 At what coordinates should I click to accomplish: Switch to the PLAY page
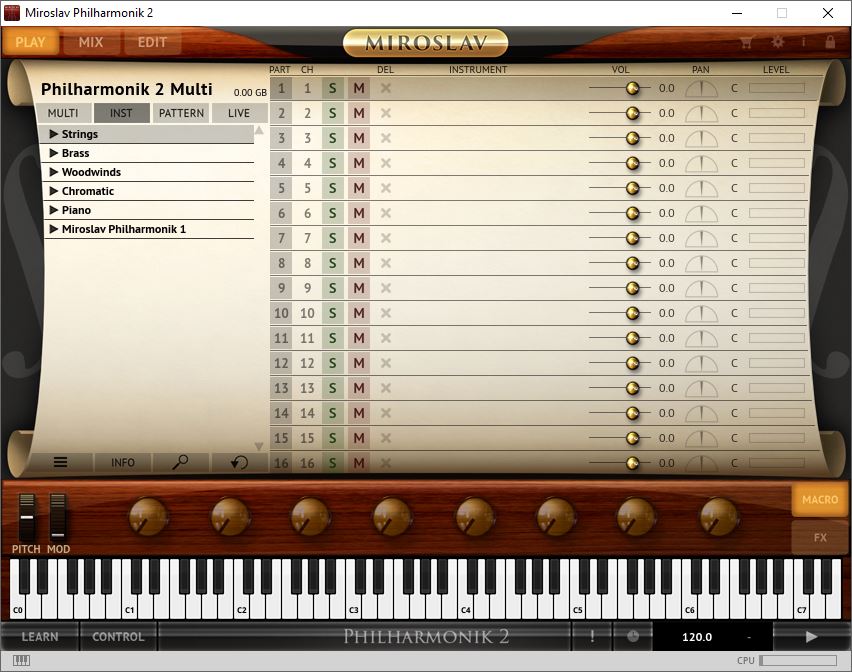(30, 42)
